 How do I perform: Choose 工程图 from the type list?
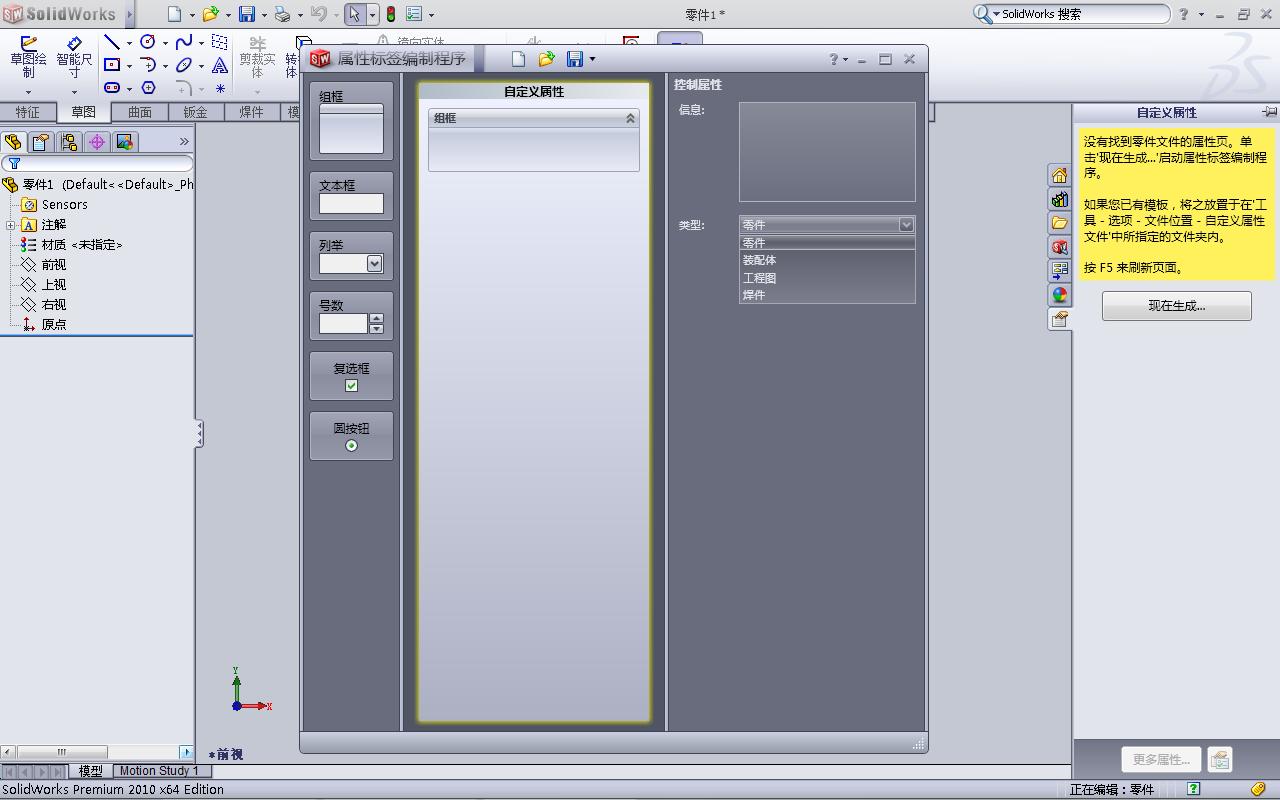click(827, 278)
